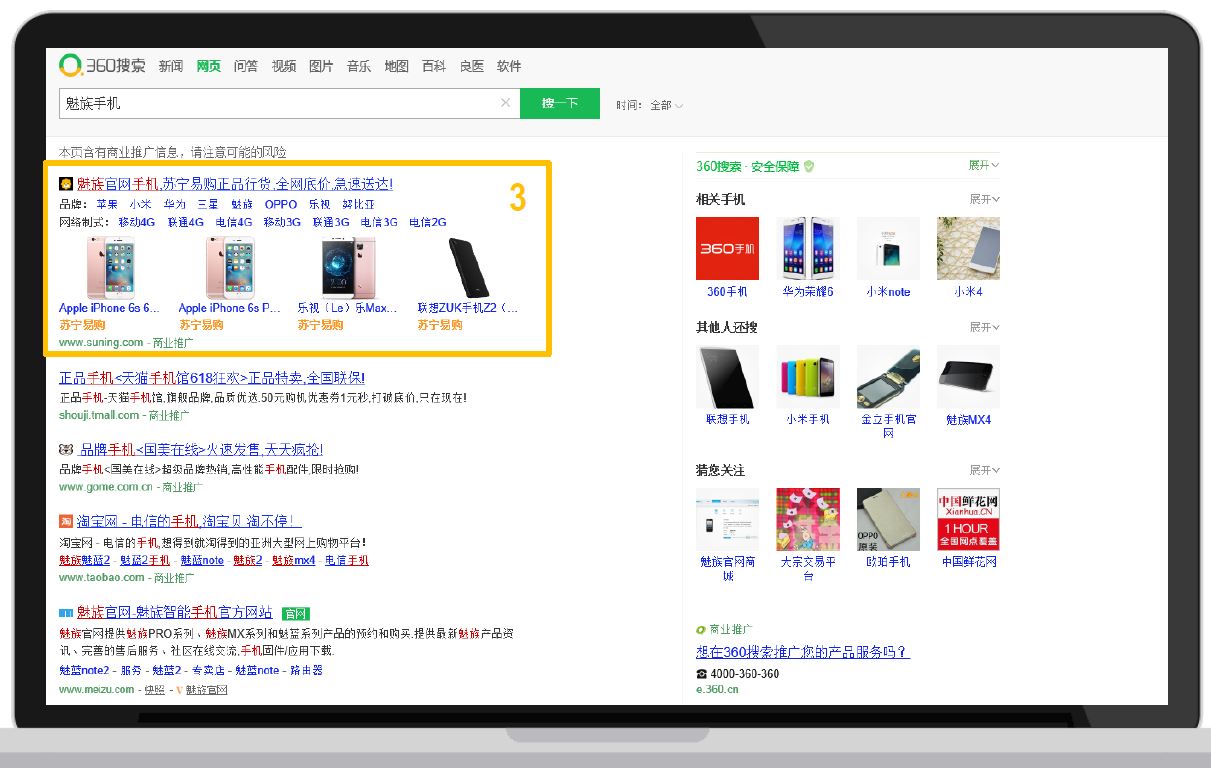Image resolution: width=1211 pixels, height=779 pixels.
Task: Click the Gome tiger favicon icon
Action: click(66, 450)
